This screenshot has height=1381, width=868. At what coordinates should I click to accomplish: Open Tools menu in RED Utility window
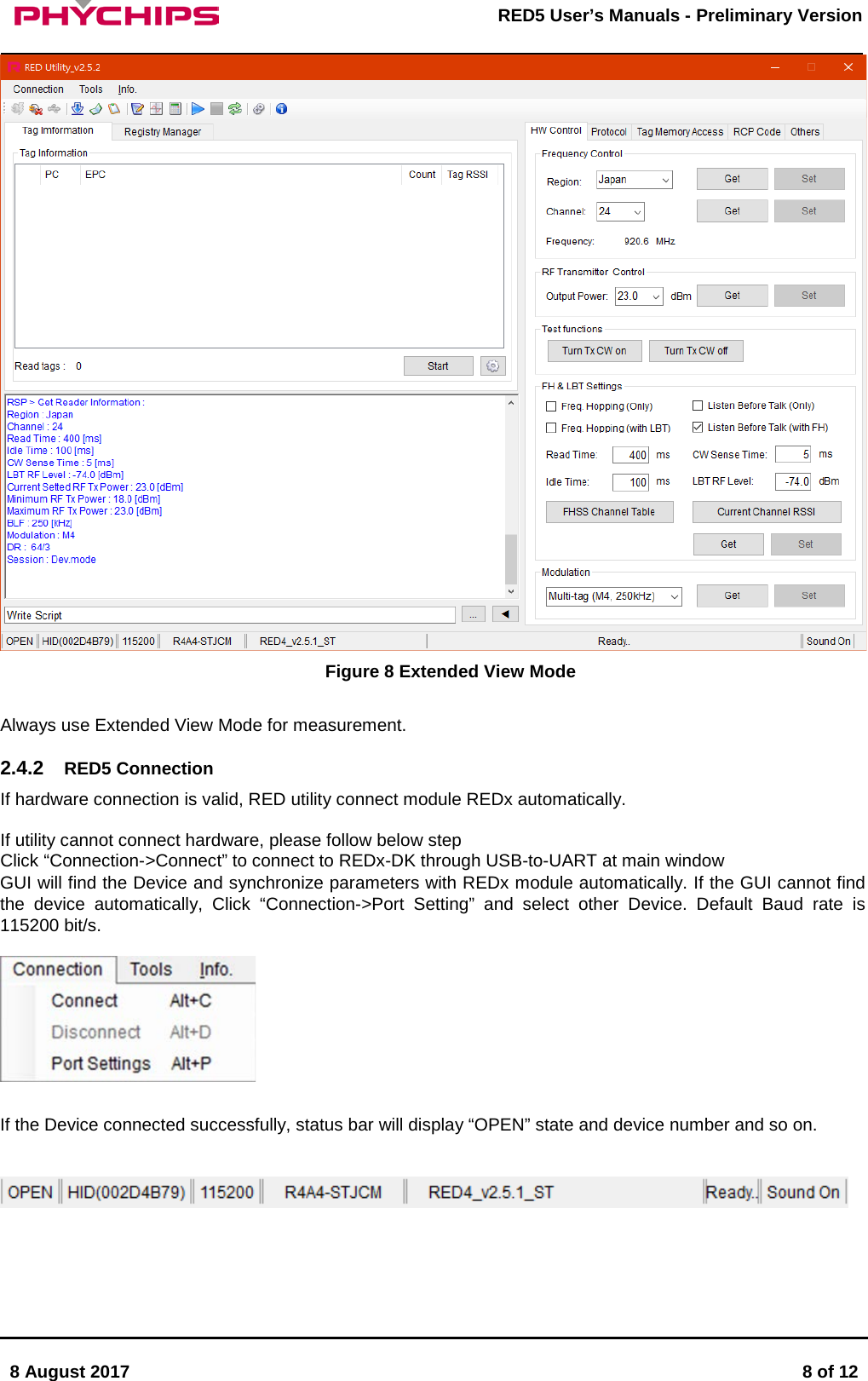coord(91,89)
